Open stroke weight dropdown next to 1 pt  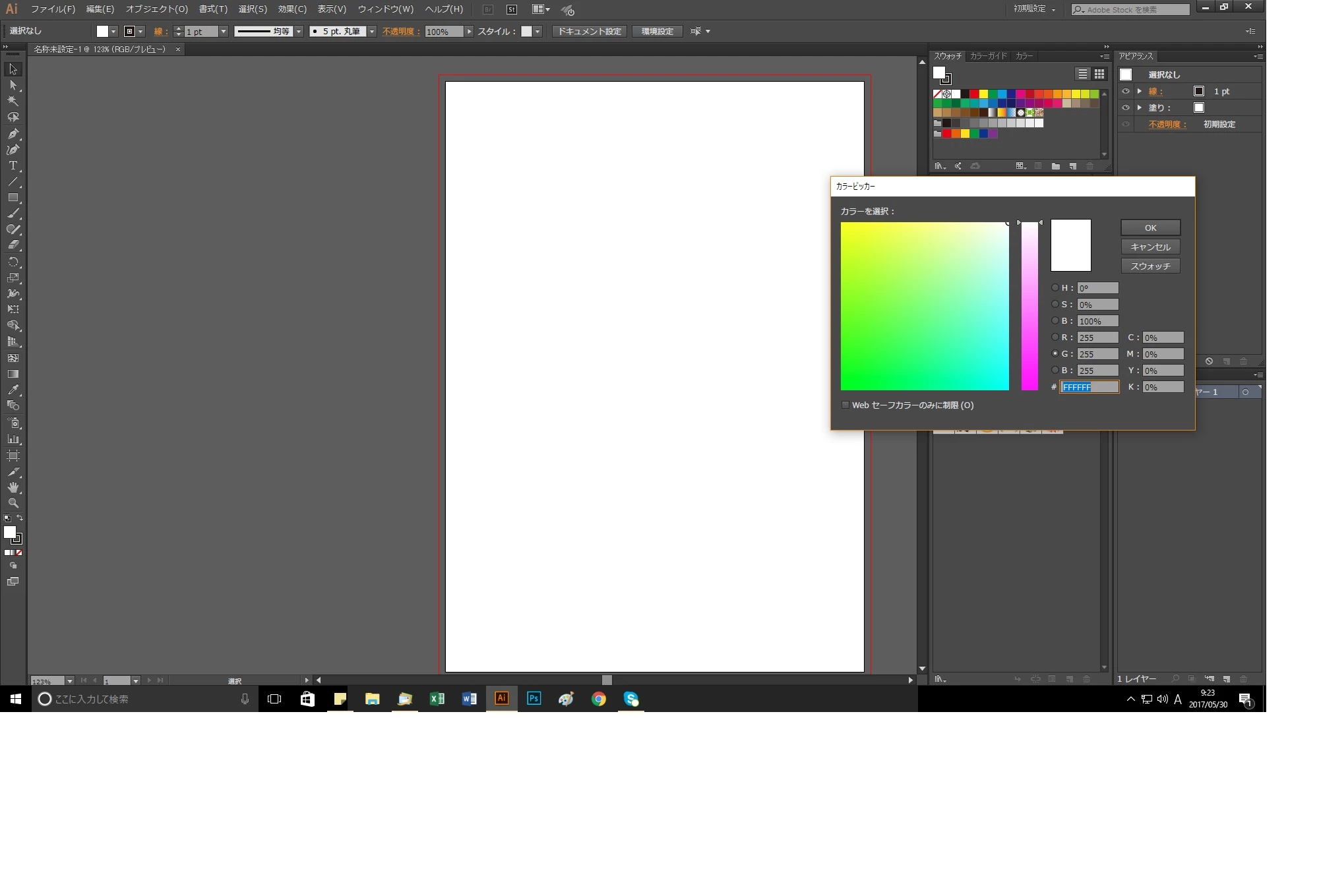(224, 32)
